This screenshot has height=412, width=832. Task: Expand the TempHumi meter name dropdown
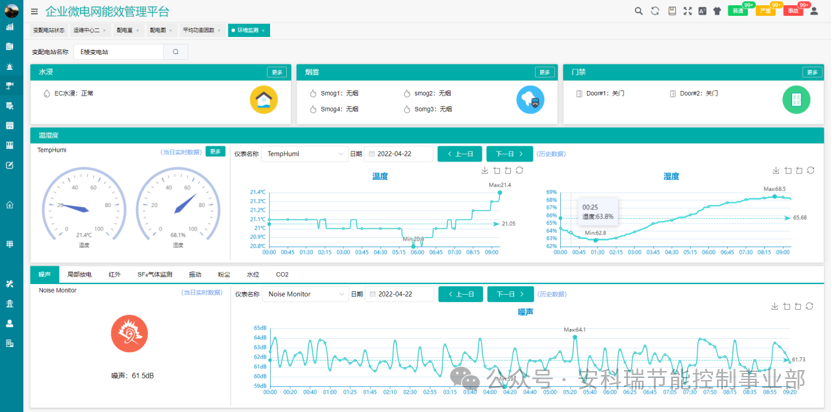[305, 154]
